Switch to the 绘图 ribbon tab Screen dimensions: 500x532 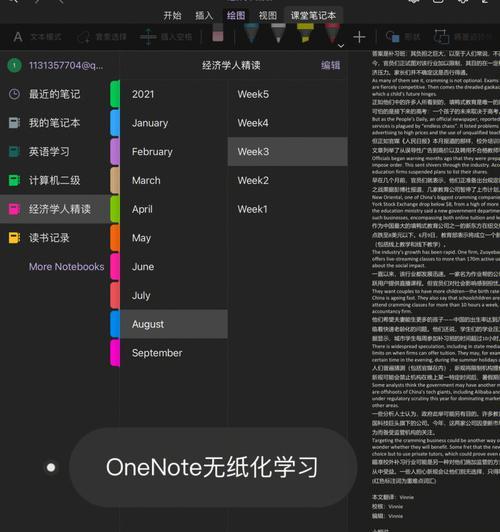pos(236,16)
